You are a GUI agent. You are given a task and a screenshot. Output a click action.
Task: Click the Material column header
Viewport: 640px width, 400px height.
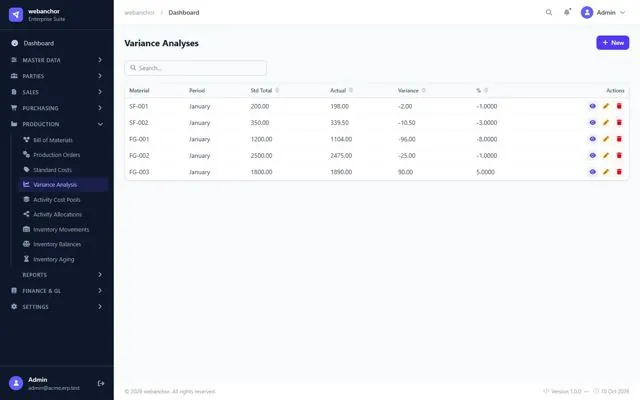(139, 91)
